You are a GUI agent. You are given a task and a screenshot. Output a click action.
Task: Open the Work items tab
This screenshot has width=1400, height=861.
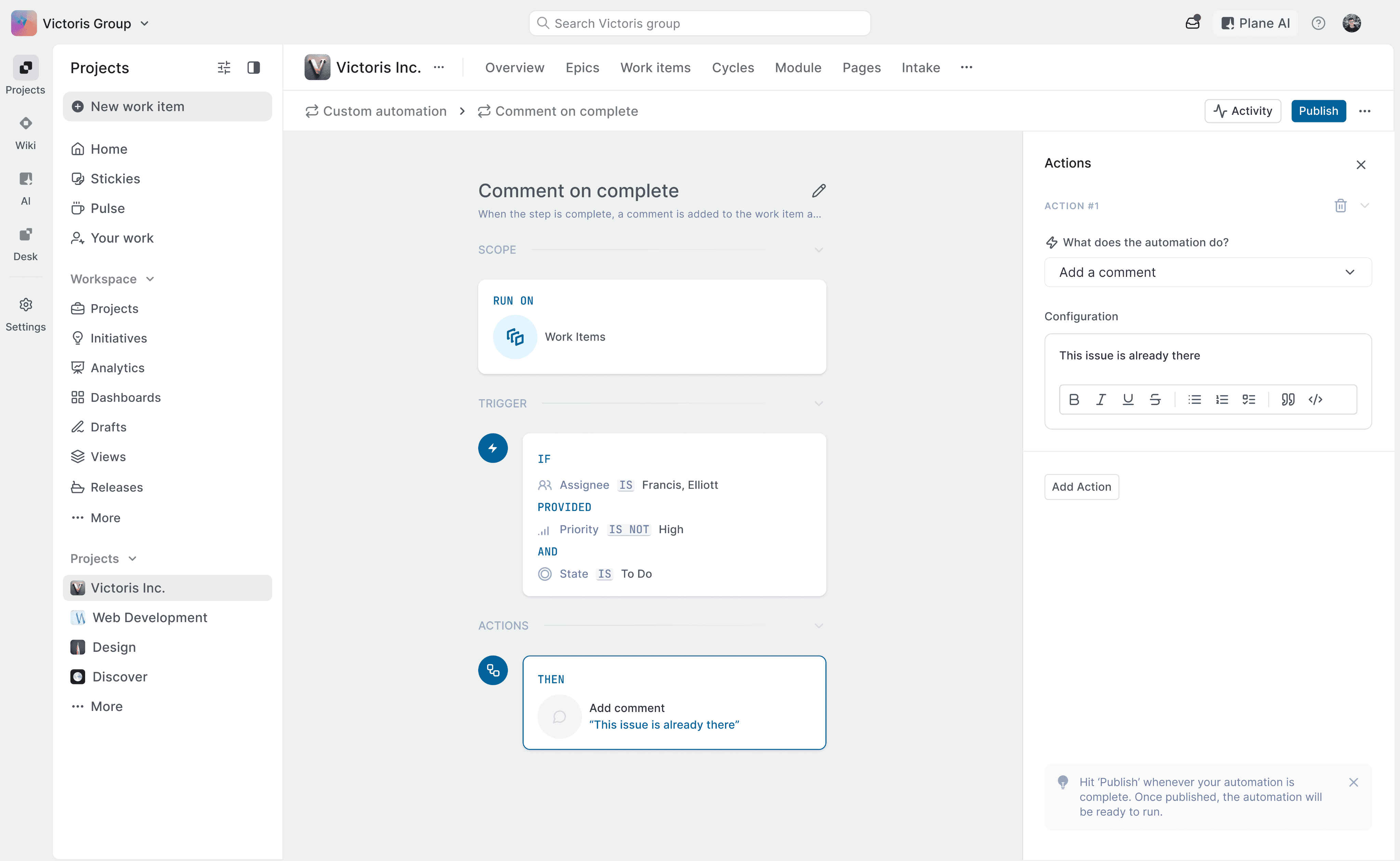tap(655, 68)
